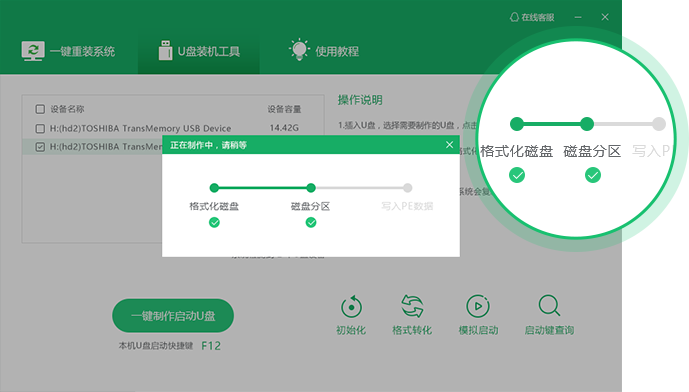Click green checkmark under 格式化磁盘 in dialog

[x=214, y=223]
